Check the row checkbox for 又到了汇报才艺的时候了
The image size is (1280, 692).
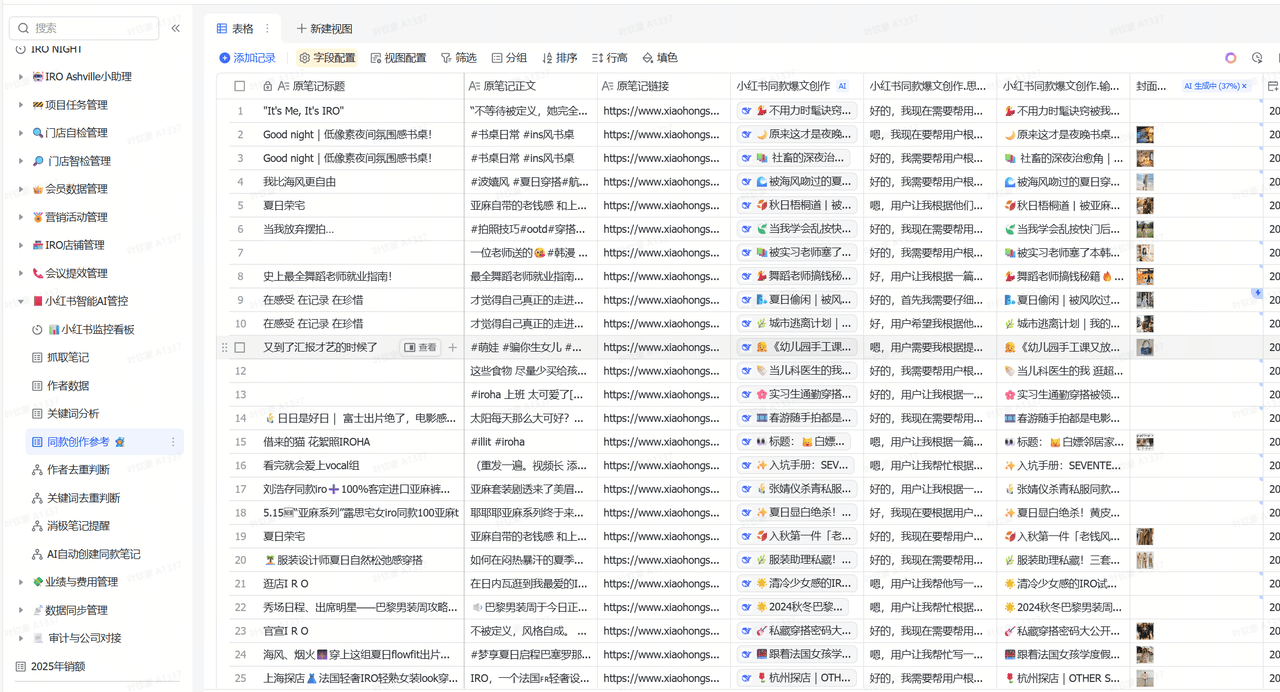[240, 347]
